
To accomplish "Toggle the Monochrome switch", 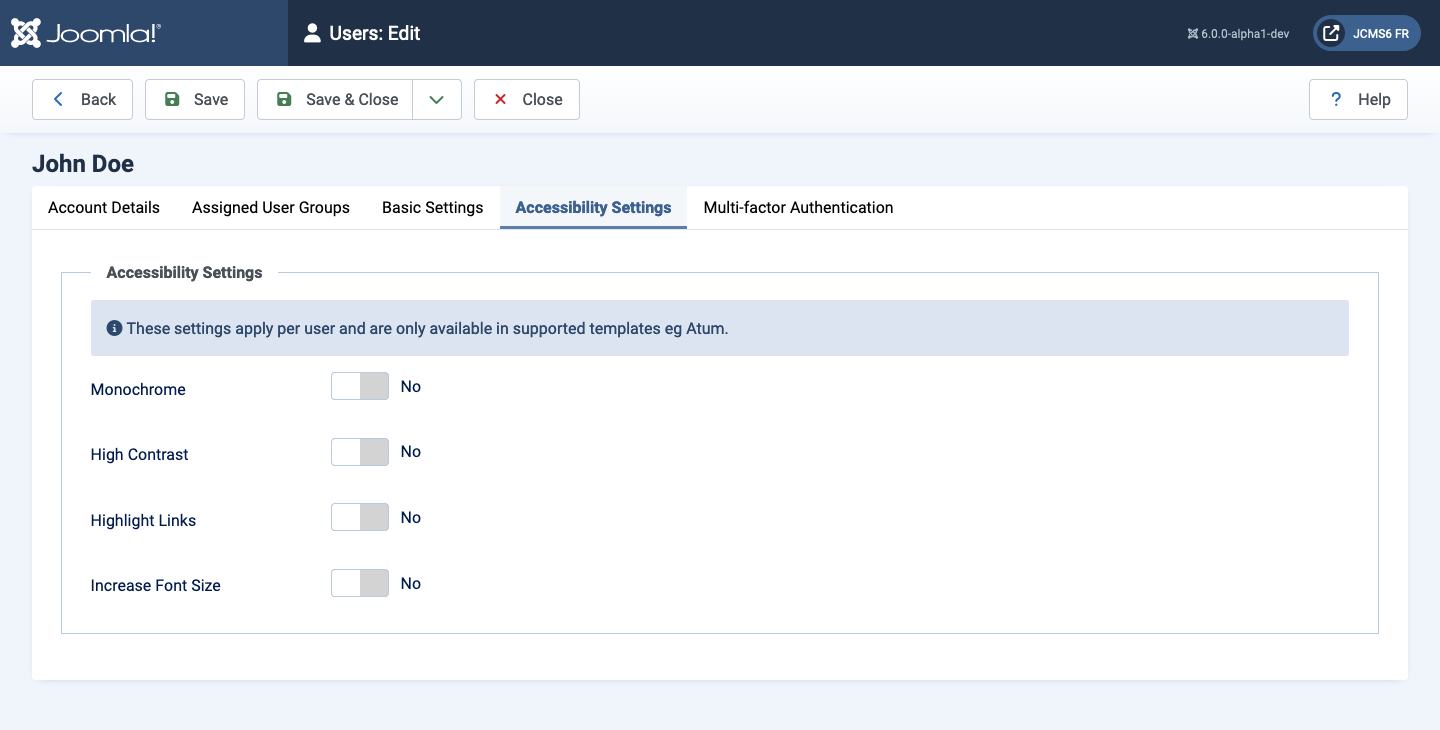I will click(x=360, y=386).
